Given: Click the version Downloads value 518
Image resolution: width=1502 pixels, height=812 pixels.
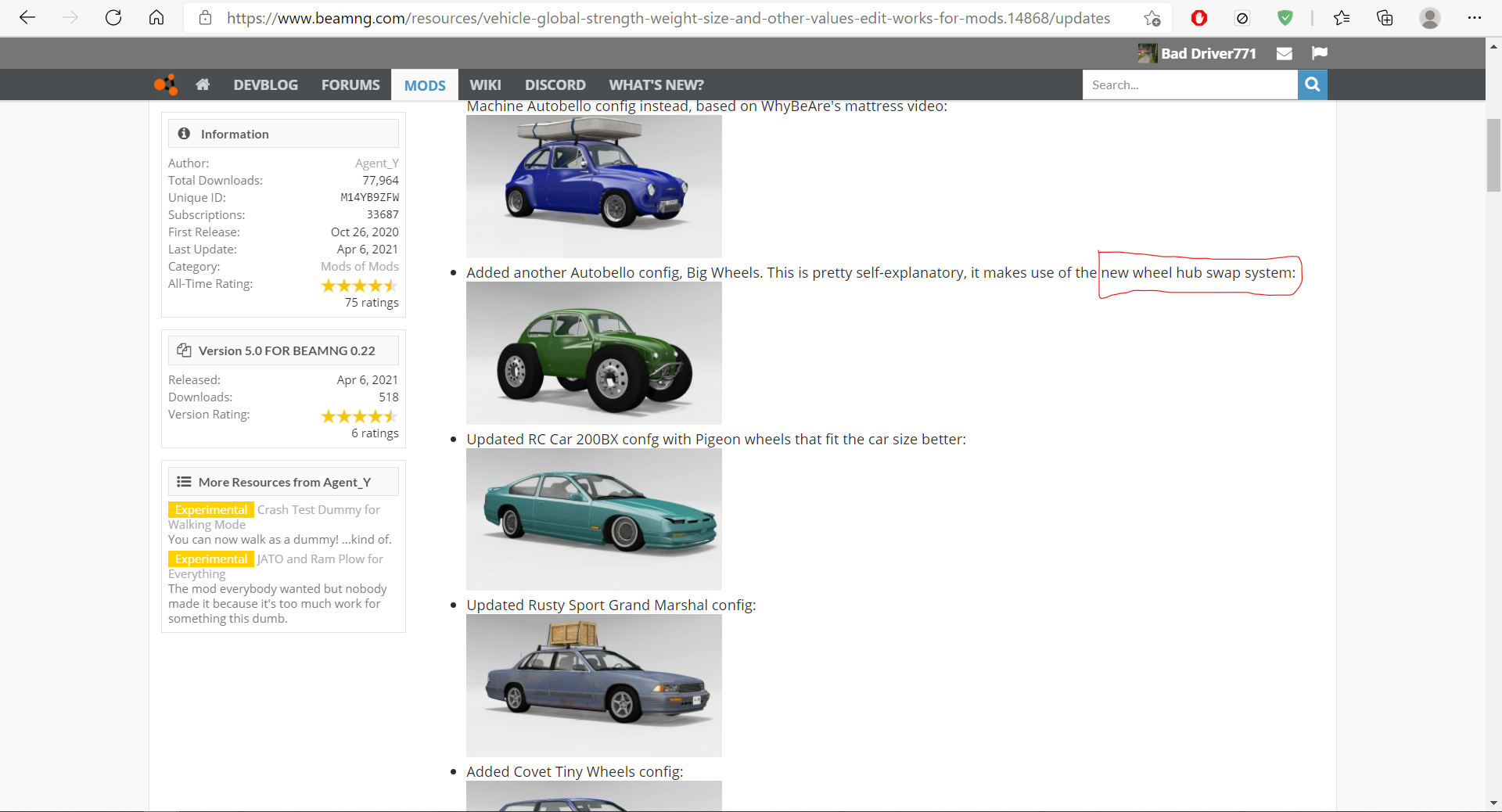Looking at the screenshot, I should tap(389, 397).
